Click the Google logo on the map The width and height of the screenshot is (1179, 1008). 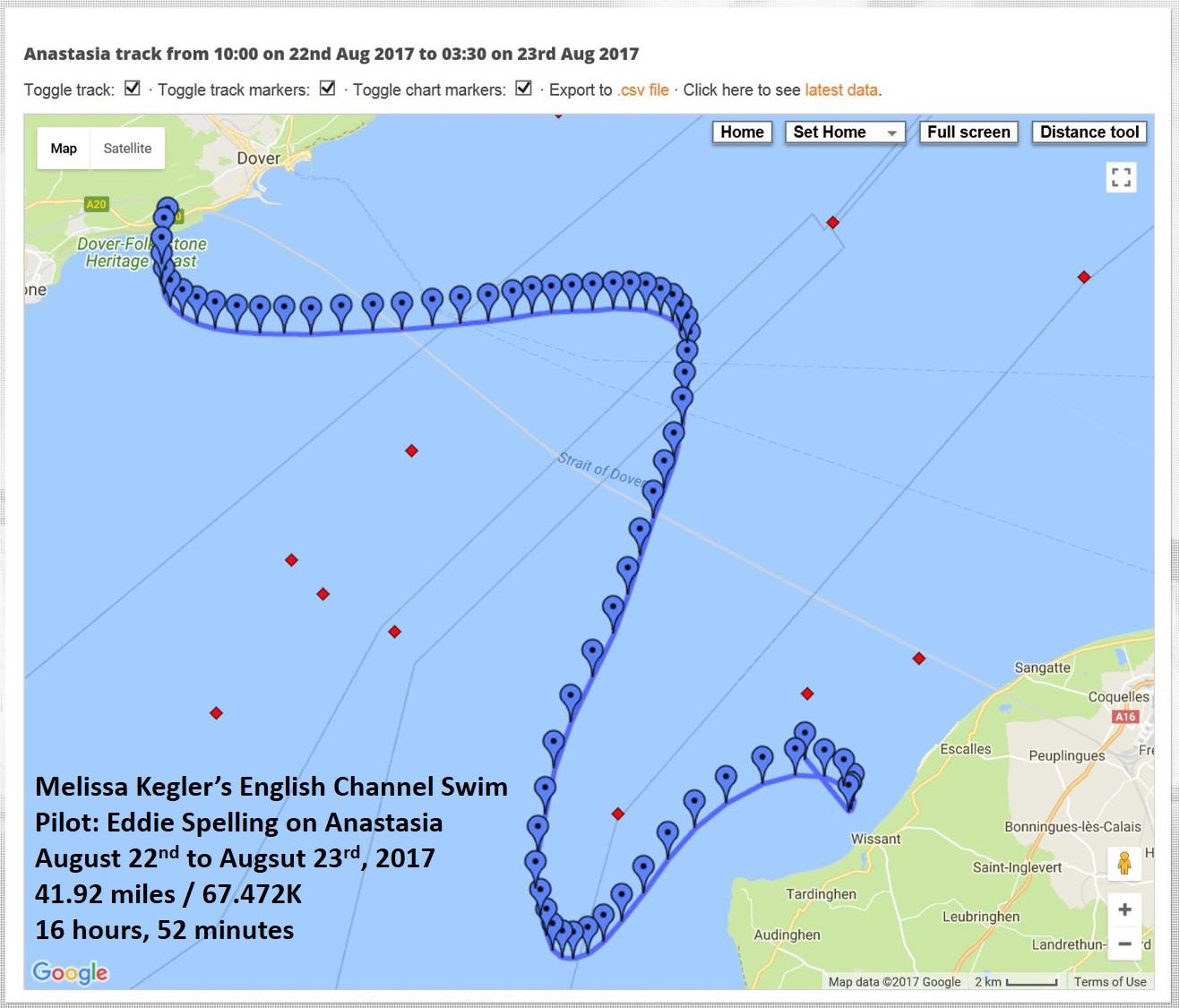70,972
